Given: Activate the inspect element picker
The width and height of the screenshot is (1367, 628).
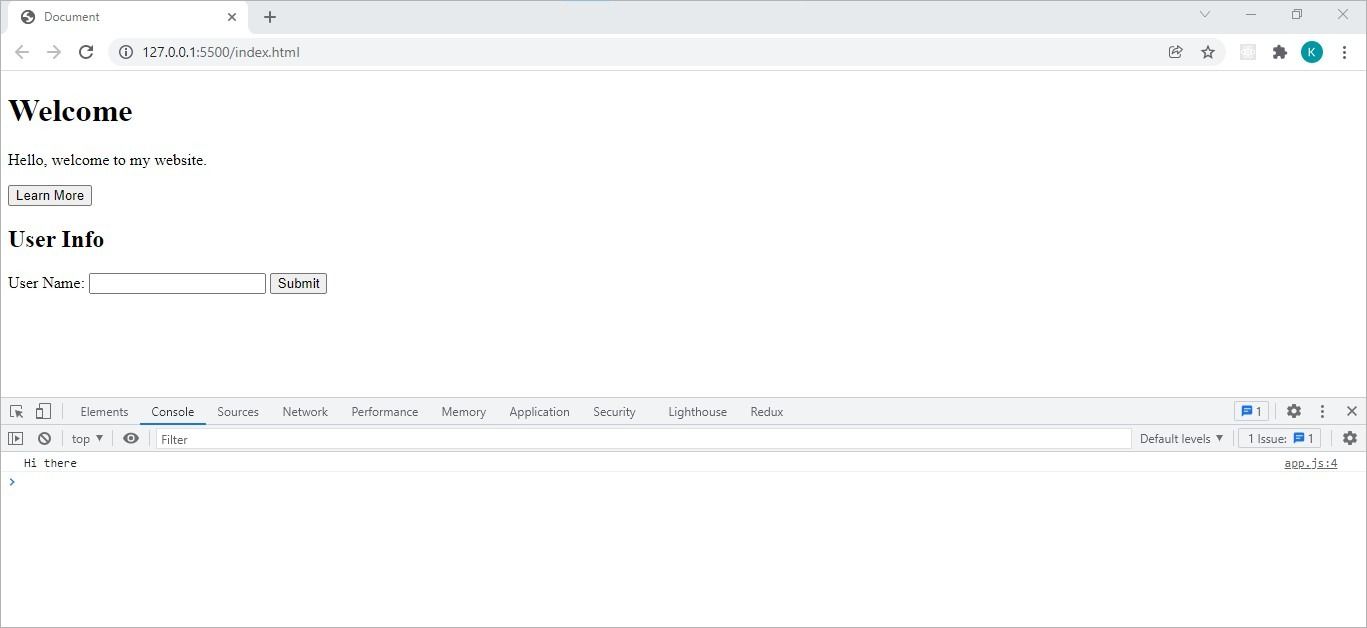Looking at the screenshot, I should pyautogui.click(x=17, y=411).
